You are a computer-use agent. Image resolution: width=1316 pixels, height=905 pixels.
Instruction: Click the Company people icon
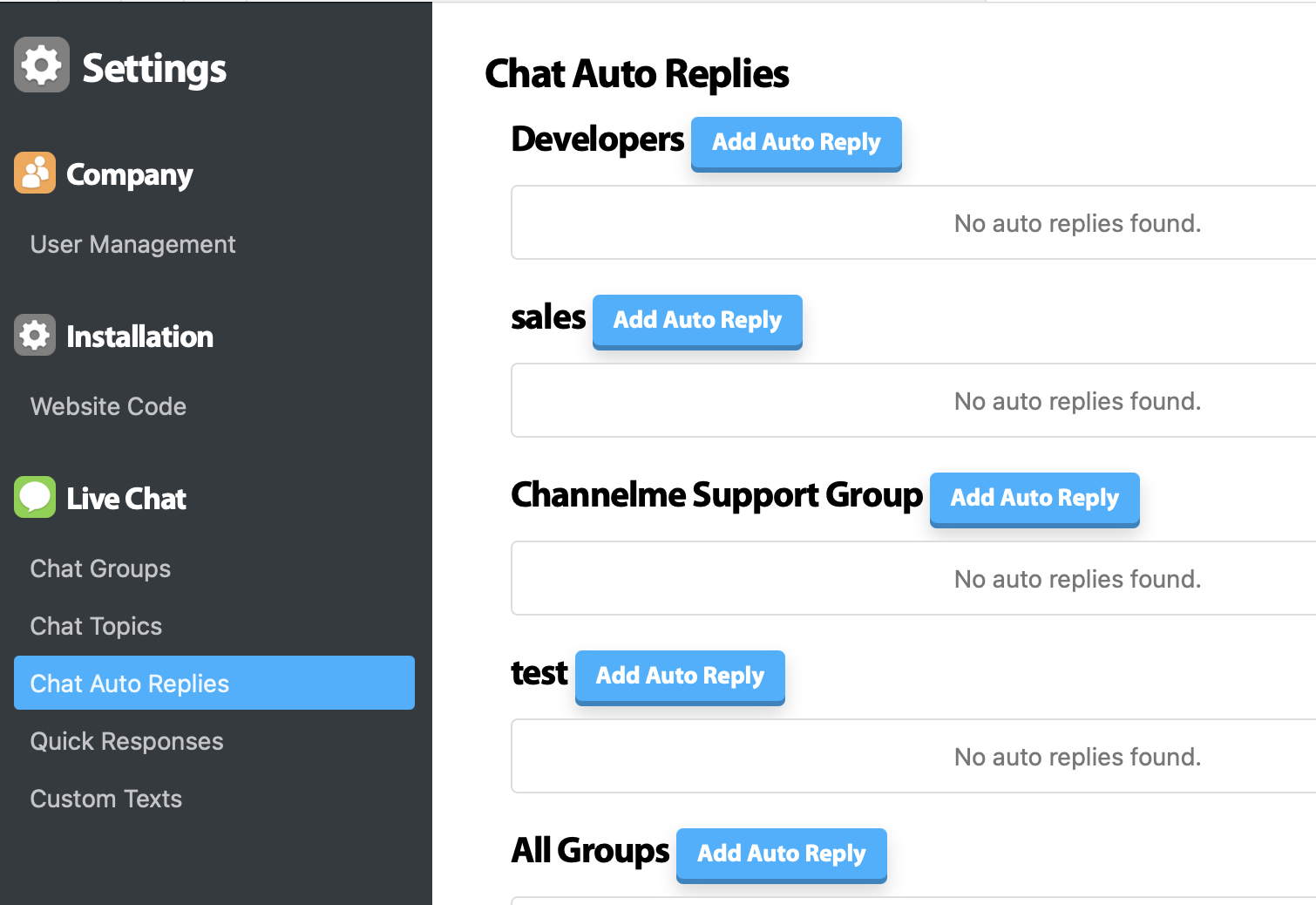point(35,173)
